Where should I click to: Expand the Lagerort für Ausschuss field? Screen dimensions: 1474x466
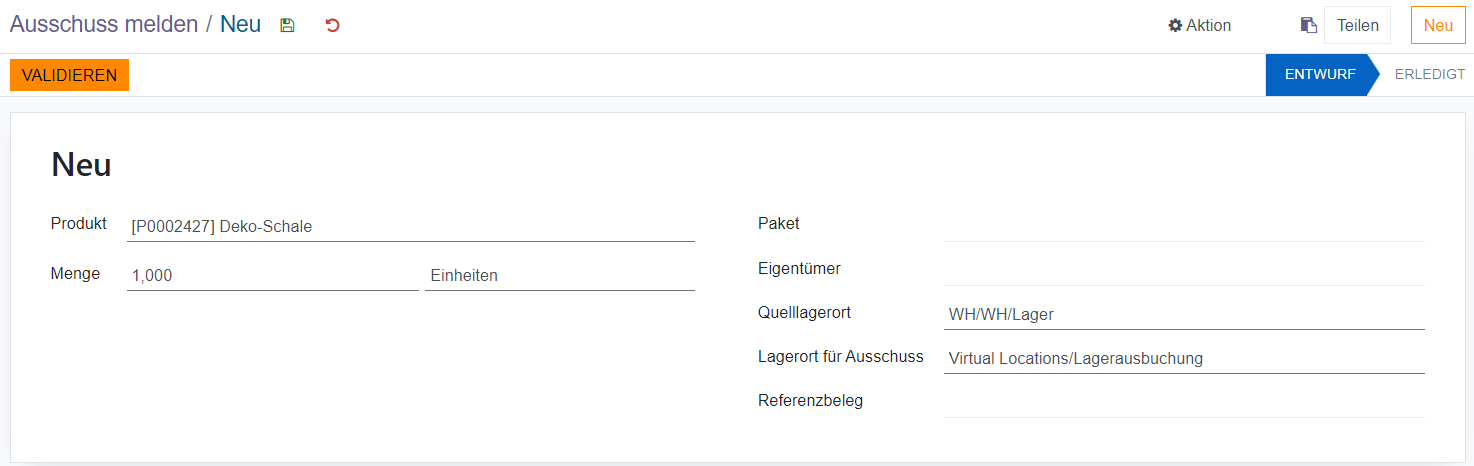pos(1183,359)
